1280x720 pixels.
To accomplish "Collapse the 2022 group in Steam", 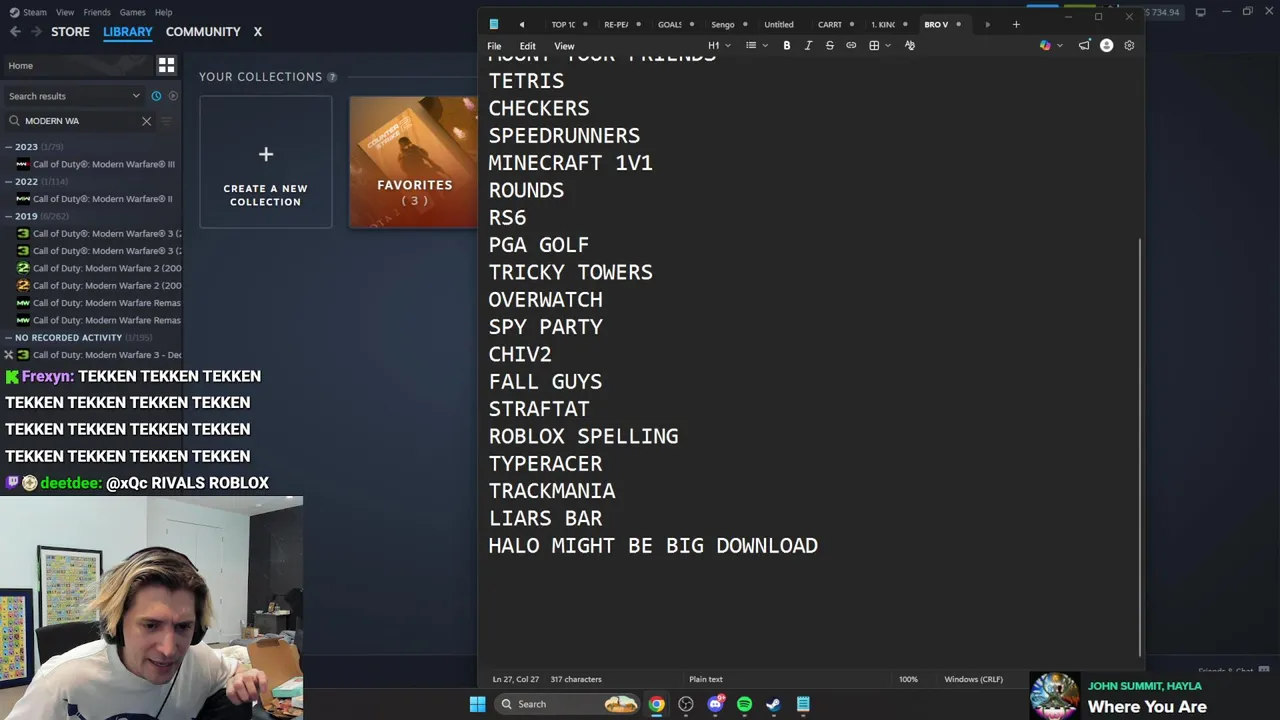I will click(8, 182).
